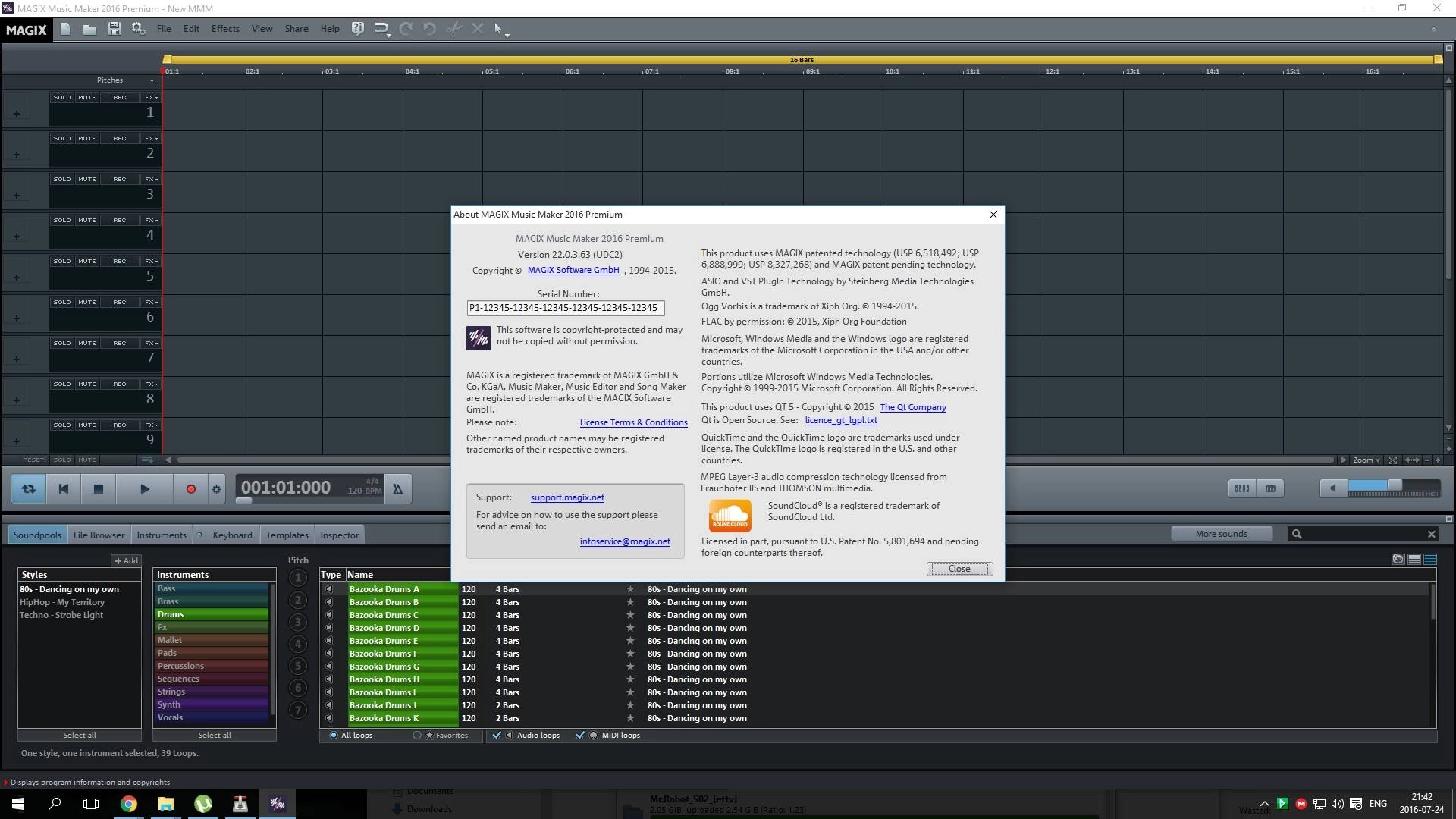Open the keyboard via the piano keys icon
The image size is (1456, 819).
pos(1270,489)
